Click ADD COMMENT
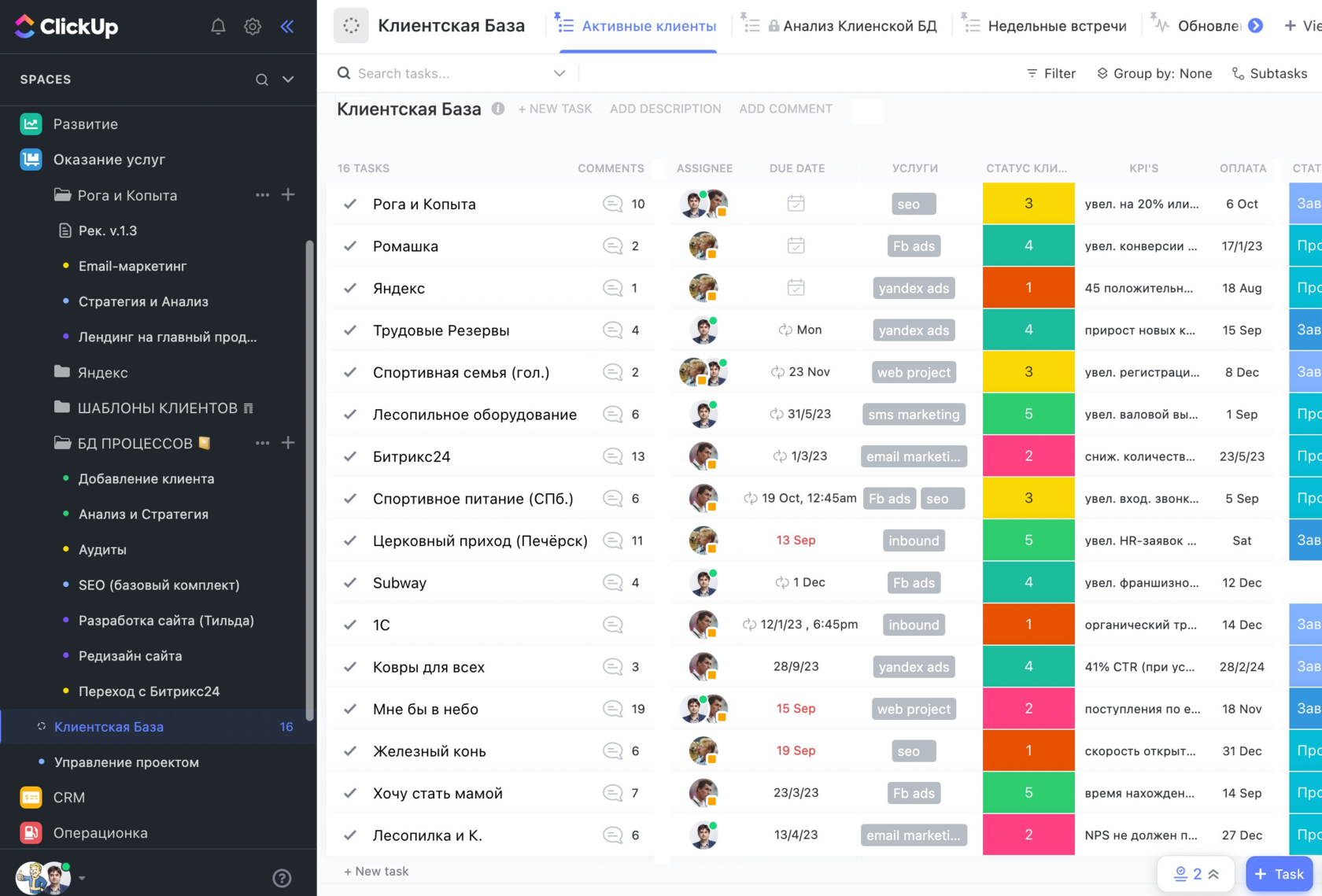 pos(785,109)
